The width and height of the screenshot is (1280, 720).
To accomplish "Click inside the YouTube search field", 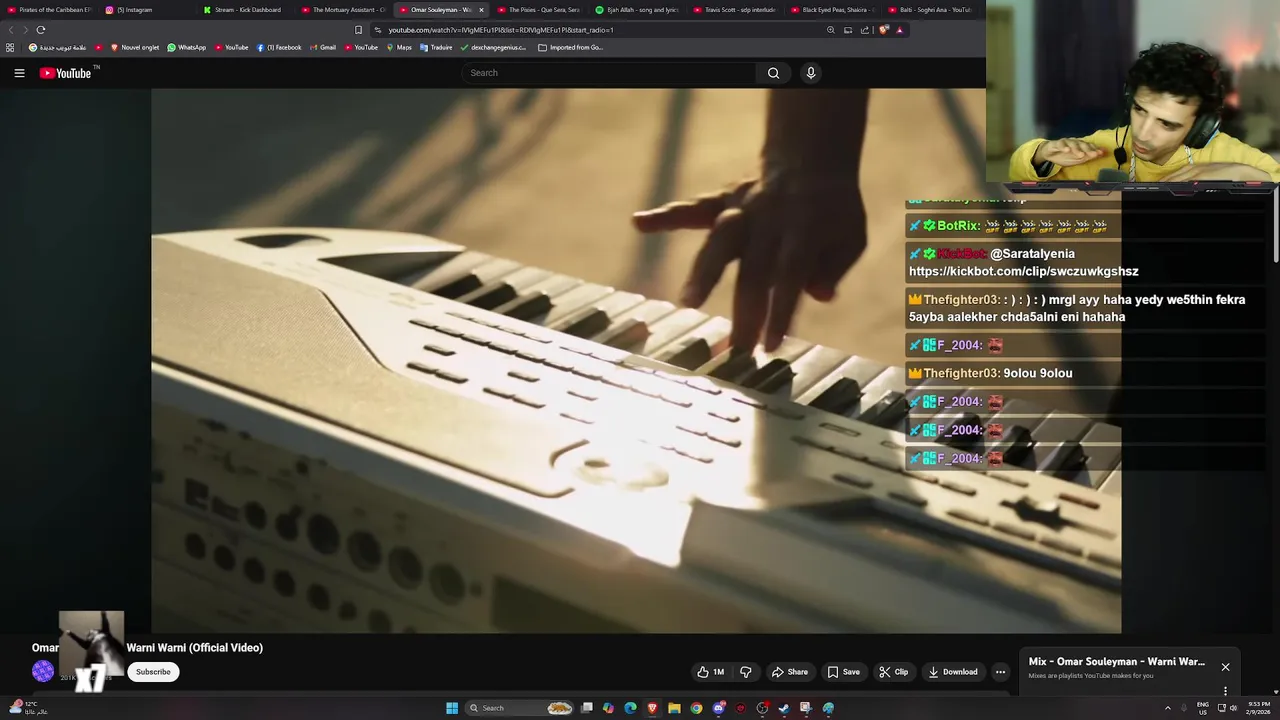I will pyautogui.click(x=609, y=73).
